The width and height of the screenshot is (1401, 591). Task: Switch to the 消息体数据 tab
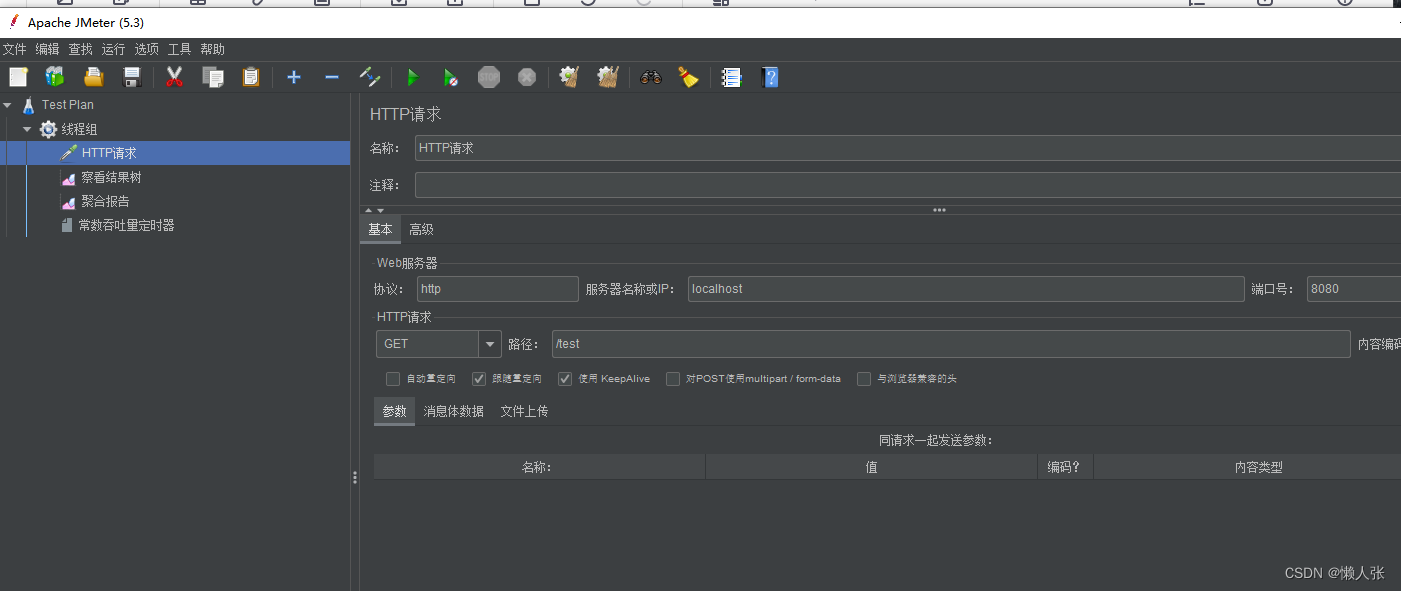click(454, 411)
